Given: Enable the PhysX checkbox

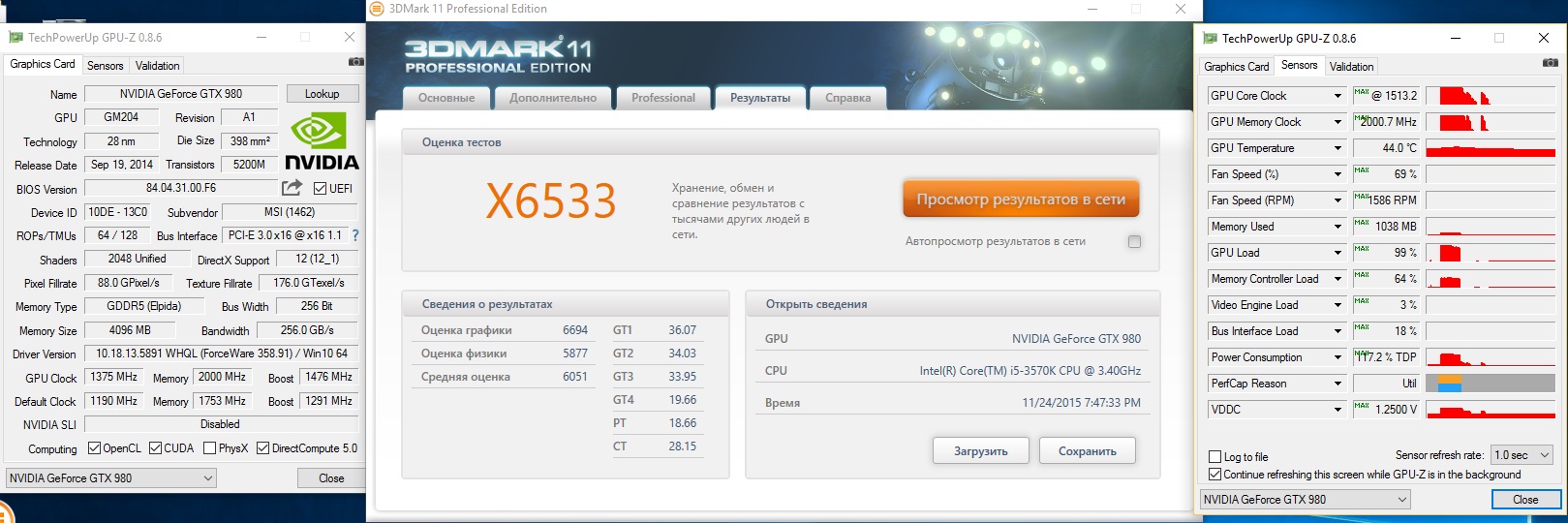Looking at the screenshot, I should click(x=209, y=448).
